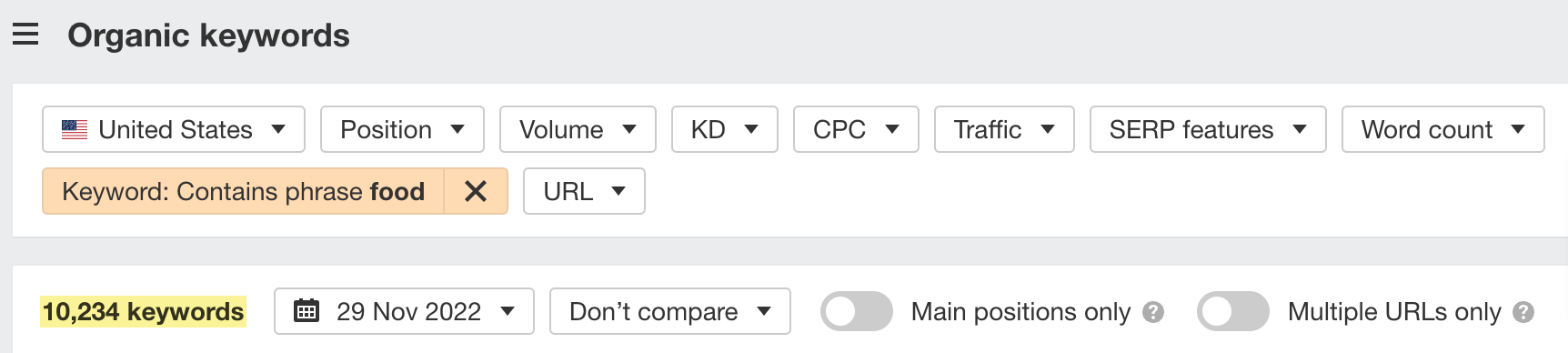Click the help icon beside Multiple URLs only
Viewport: 1568px width, 353px height.
[x=1523, y=312]
